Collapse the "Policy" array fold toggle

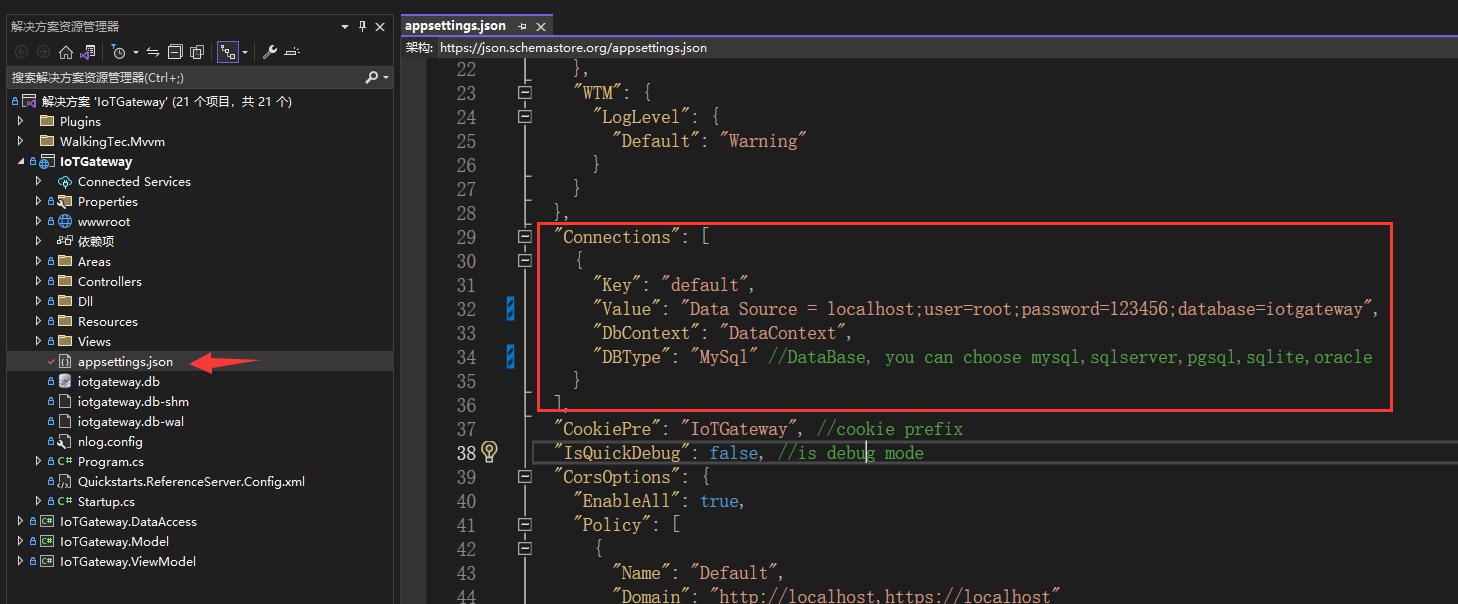click(x=524, y=525)
